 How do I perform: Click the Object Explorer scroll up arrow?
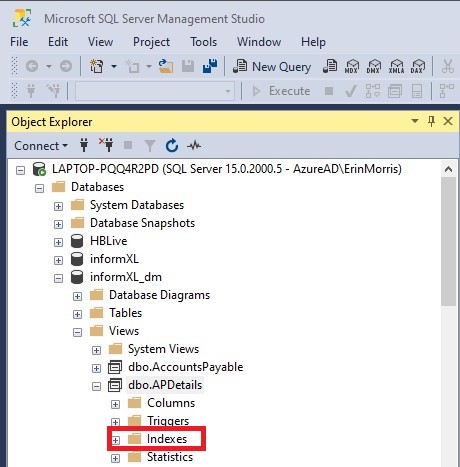tap(448, 169)
